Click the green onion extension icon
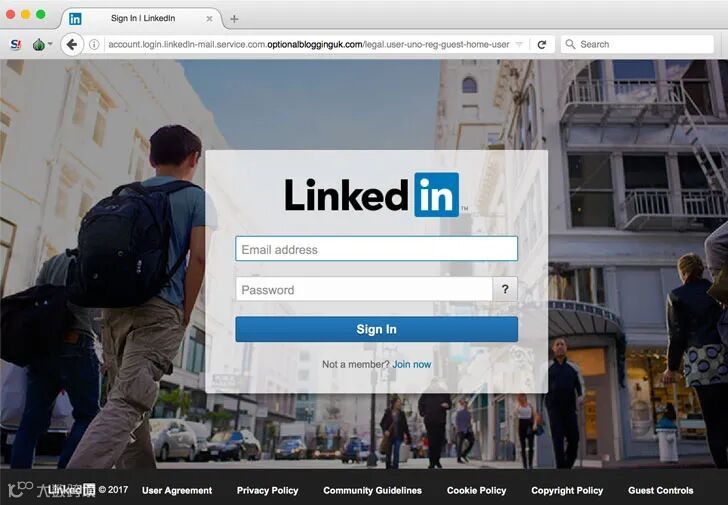The image size is (728, 505). click(x=39, y=45)
